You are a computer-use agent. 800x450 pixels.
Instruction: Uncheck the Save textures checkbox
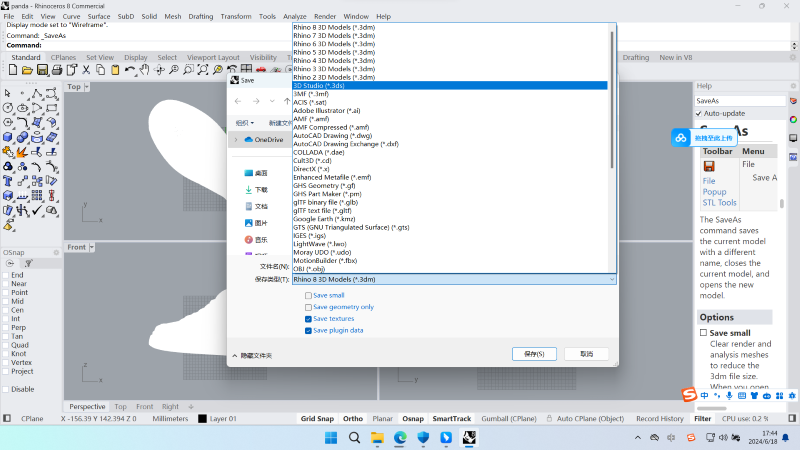tap(308, 319)
